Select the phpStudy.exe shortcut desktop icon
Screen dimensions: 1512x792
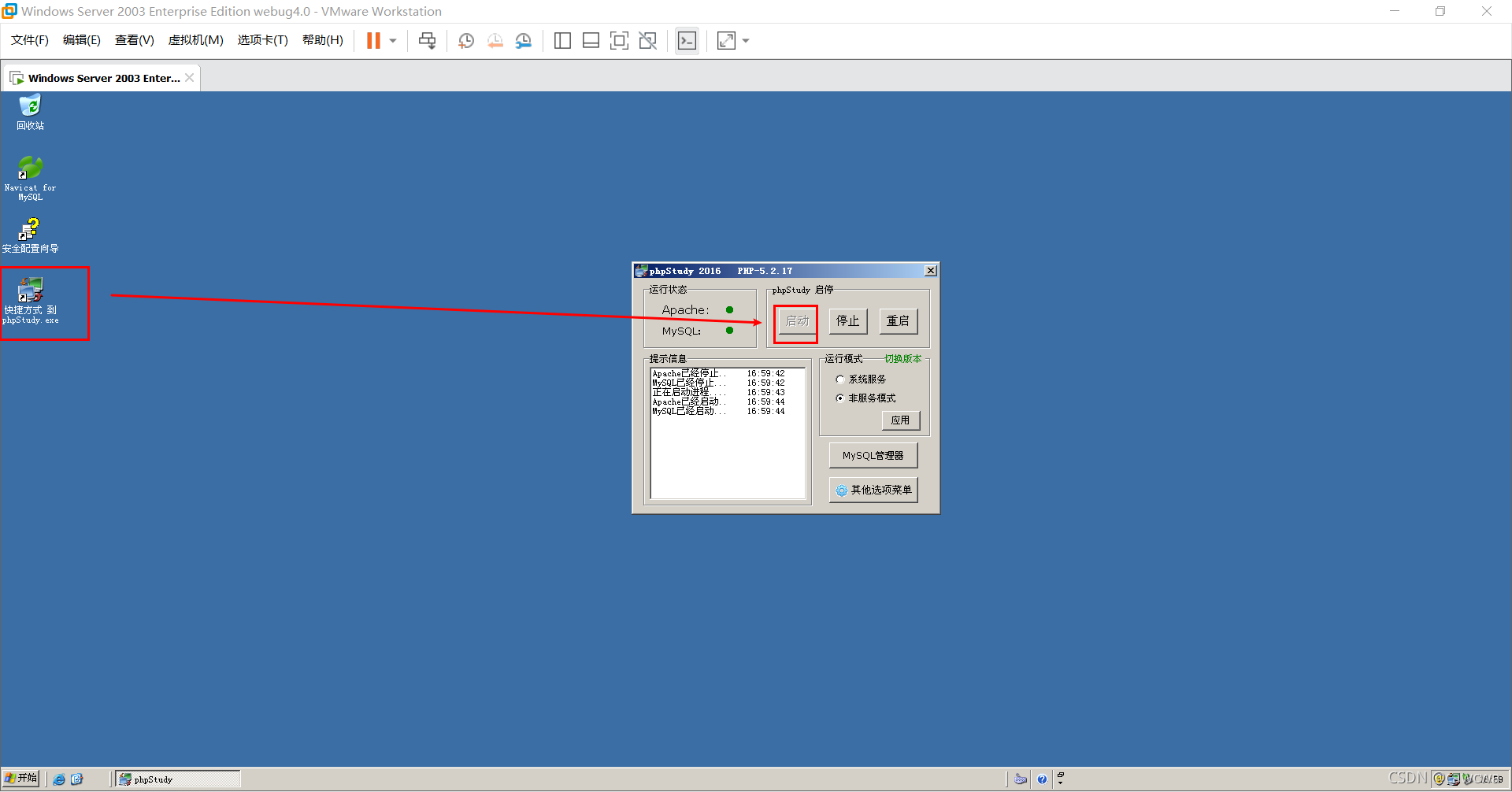30,301
